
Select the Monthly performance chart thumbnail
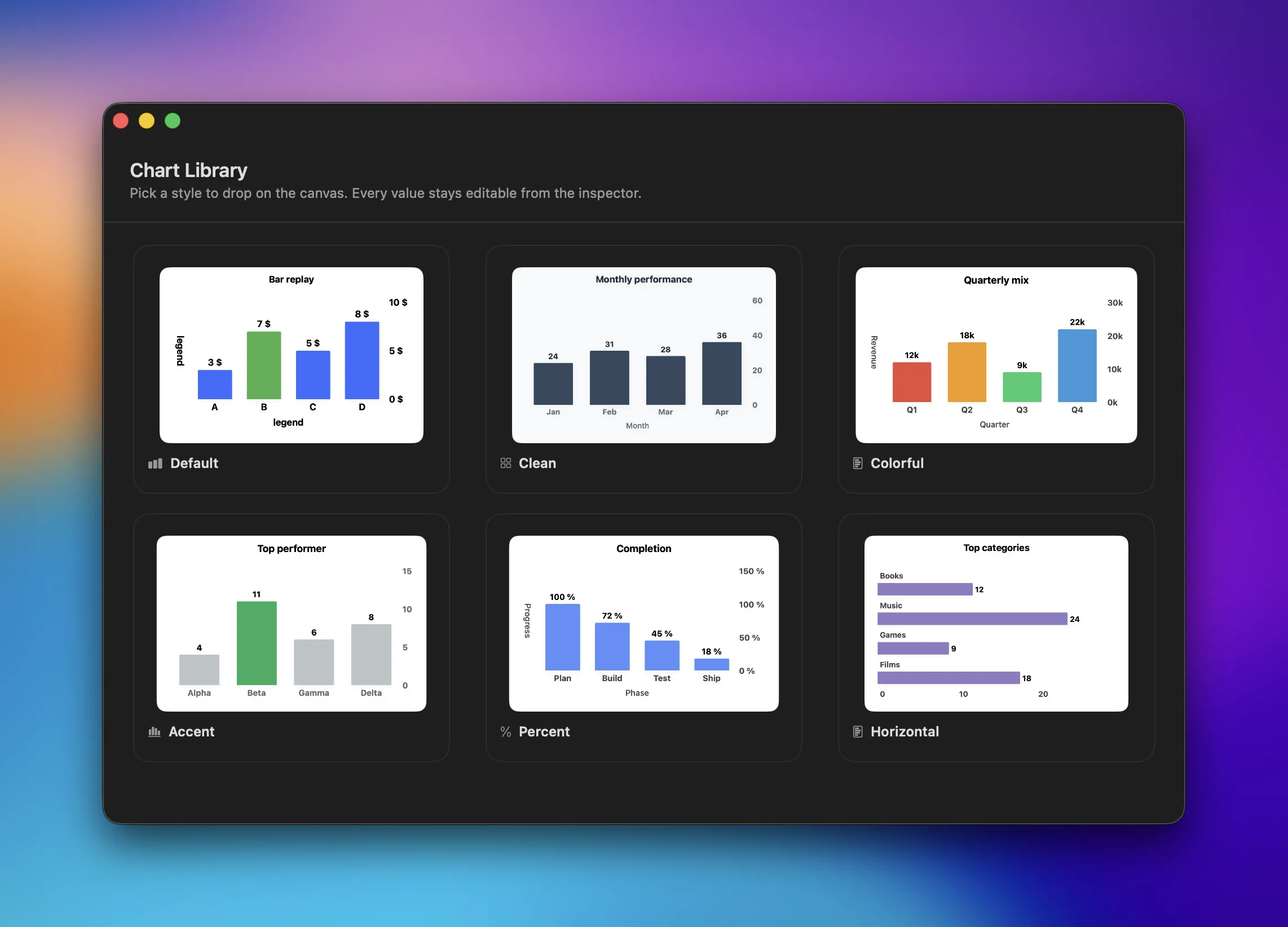click(x=643, y=355)
